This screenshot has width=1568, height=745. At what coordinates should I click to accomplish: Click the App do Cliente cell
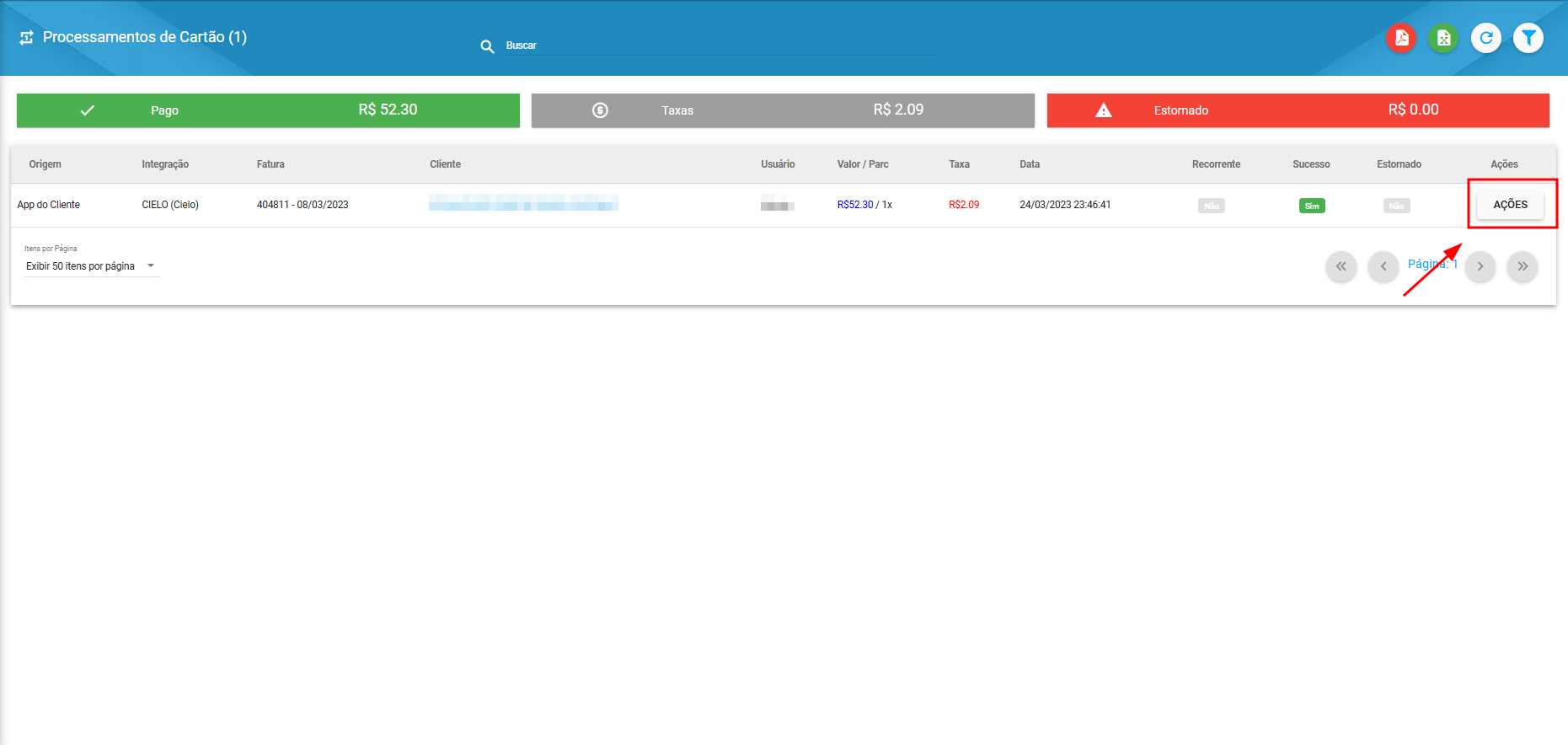click(x=49, y=205)
